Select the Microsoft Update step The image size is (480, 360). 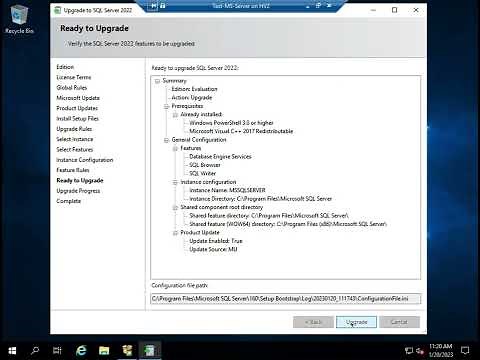[78, 98]
